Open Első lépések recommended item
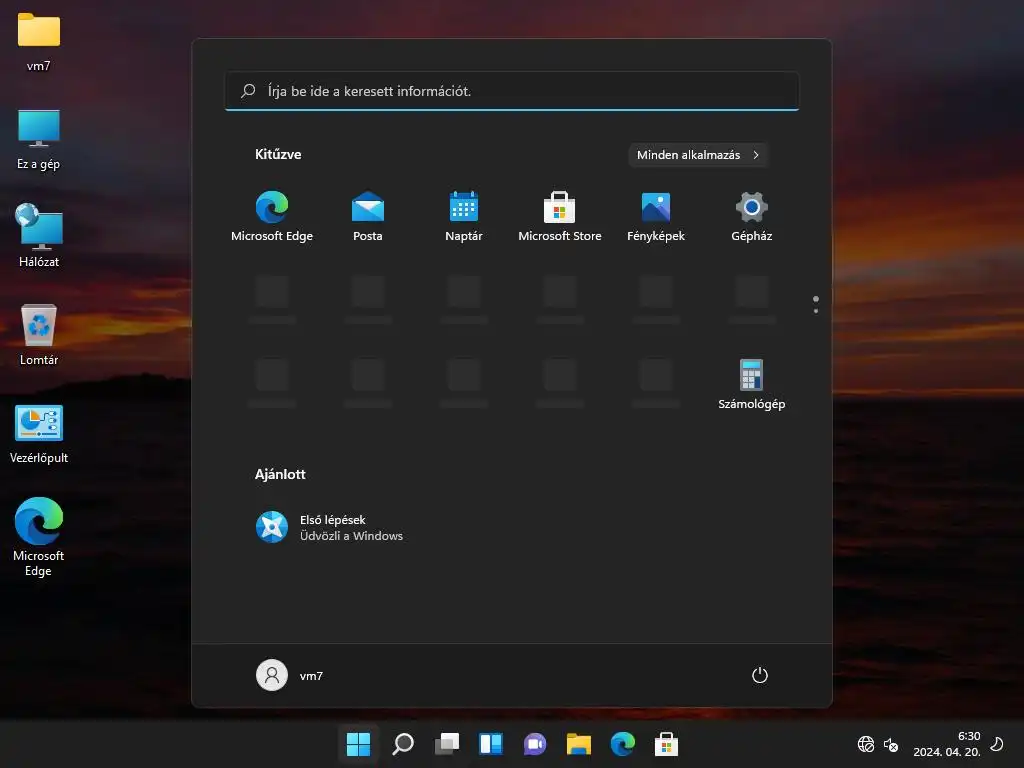1024x768 pixels. [330, 527]
